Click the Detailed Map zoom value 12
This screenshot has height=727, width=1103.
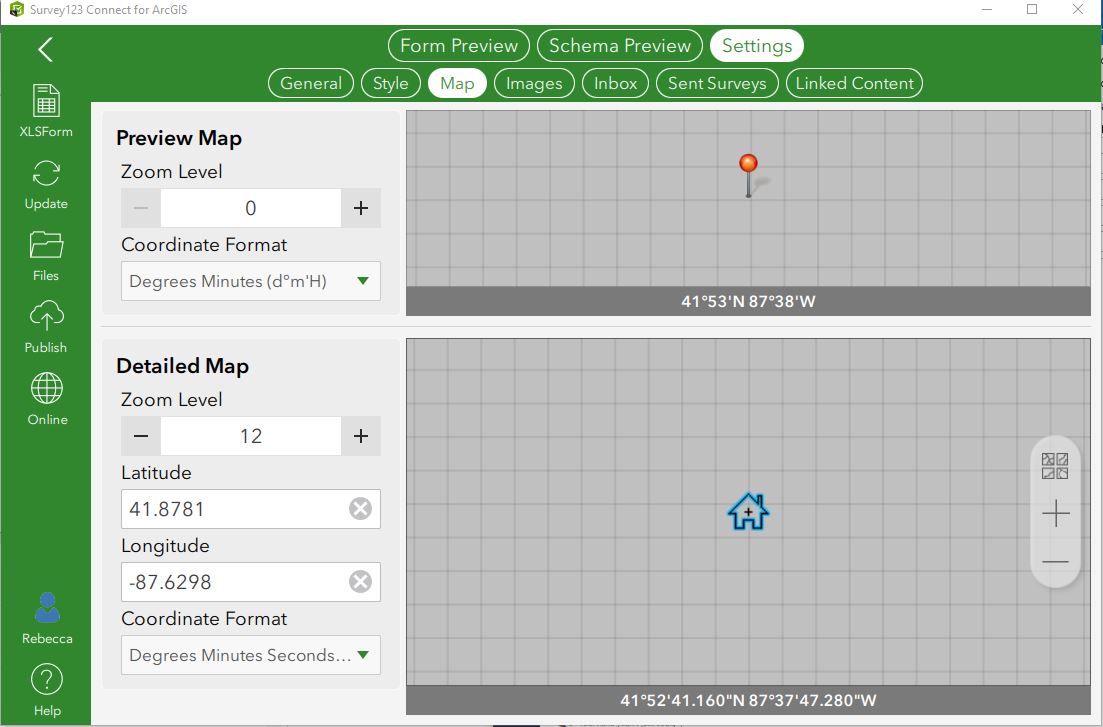coord(251,436)
